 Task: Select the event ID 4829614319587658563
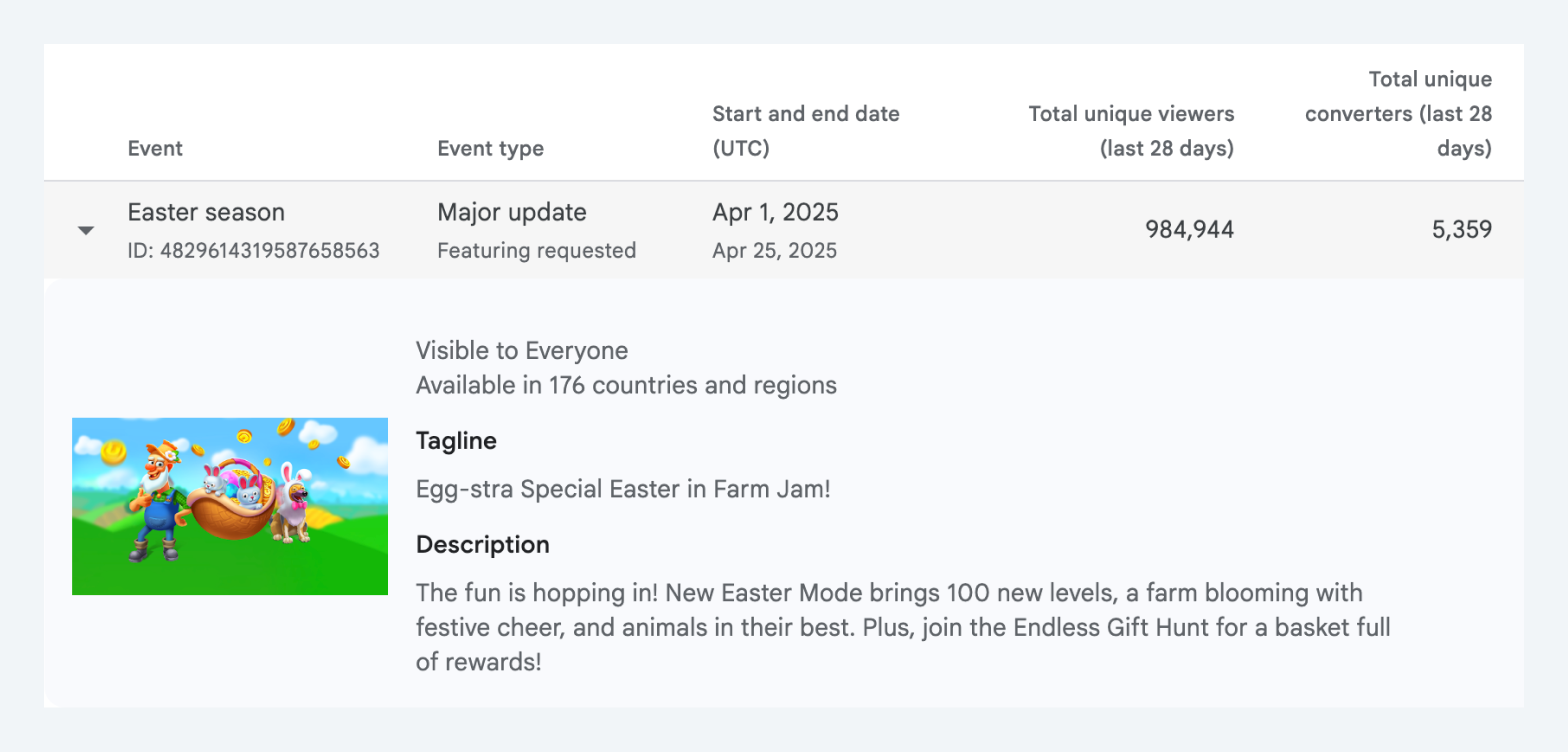[254, 251]
